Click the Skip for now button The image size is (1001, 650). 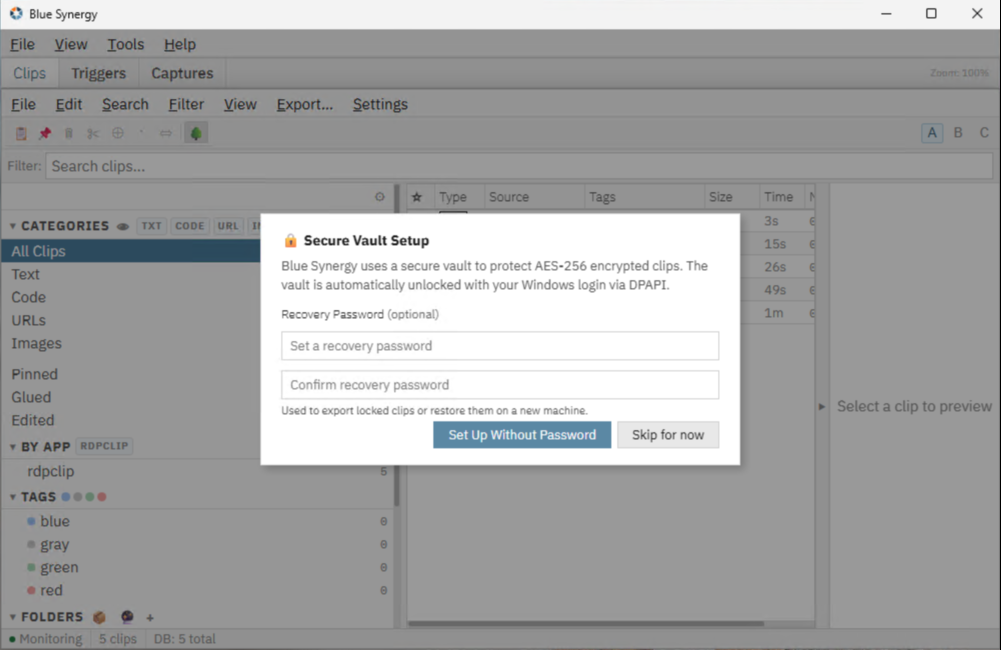(x=668, y=435)
